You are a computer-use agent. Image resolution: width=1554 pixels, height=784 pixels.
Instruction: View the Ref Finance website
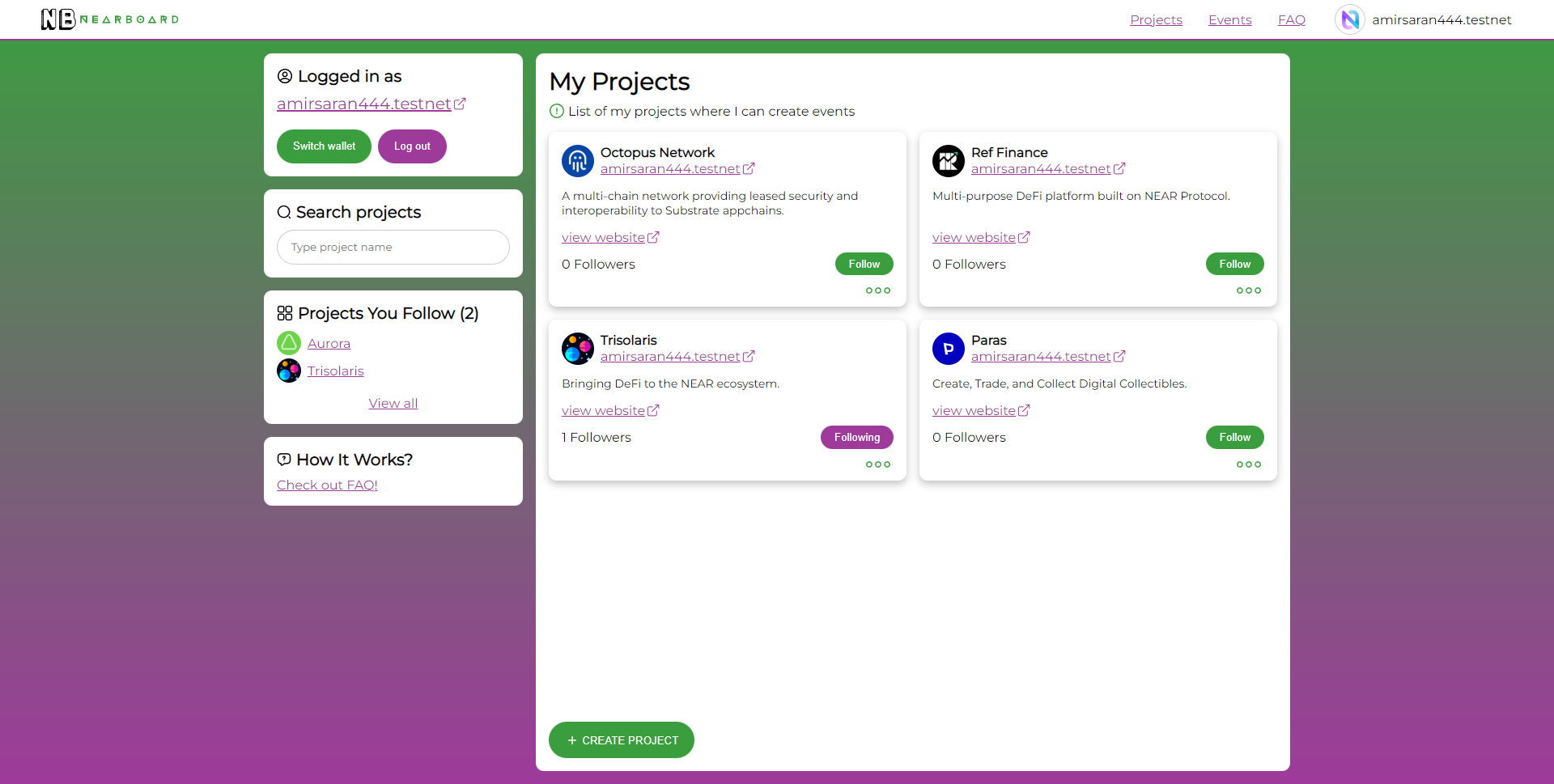point(981,237)
